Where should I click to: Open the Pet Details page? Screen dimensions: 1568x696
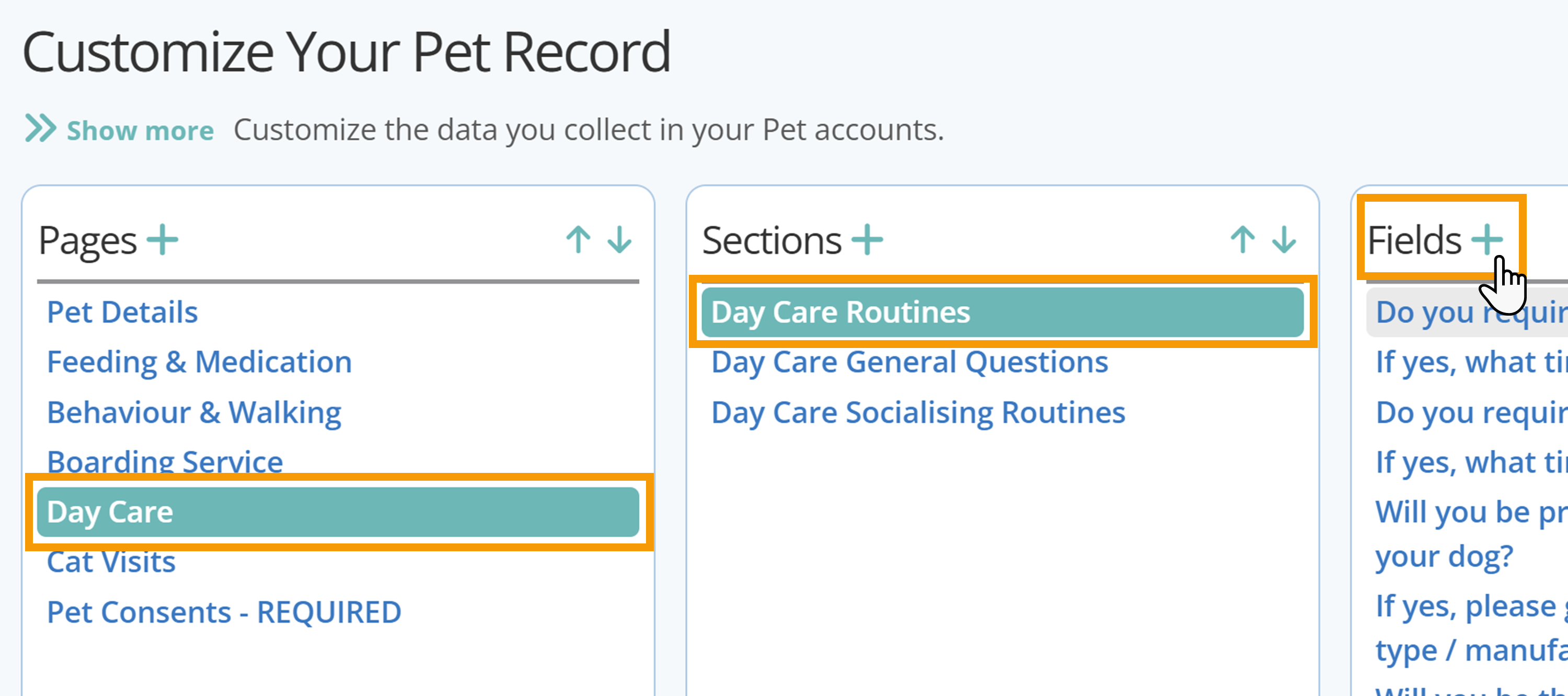pos(122,312)
